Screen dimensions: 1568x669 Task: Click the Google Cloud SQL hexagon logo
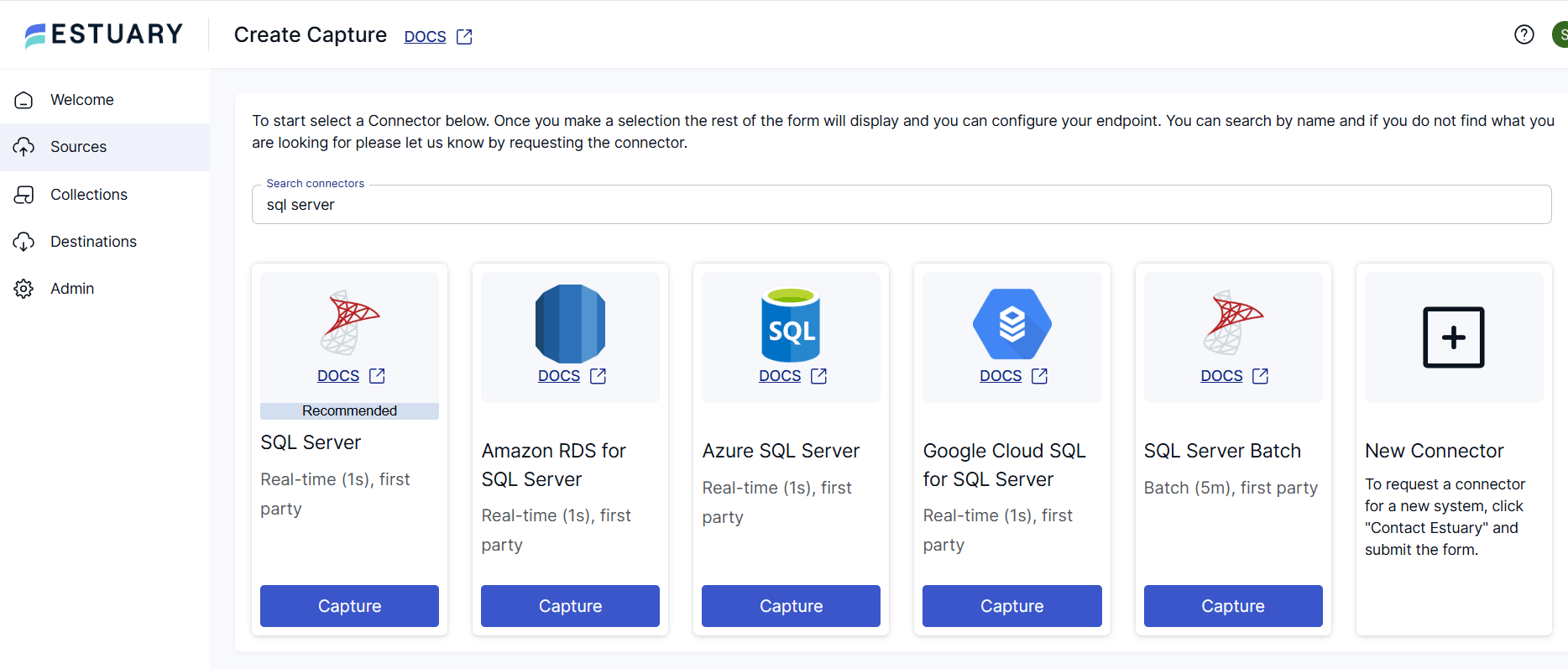[1012, 324]
